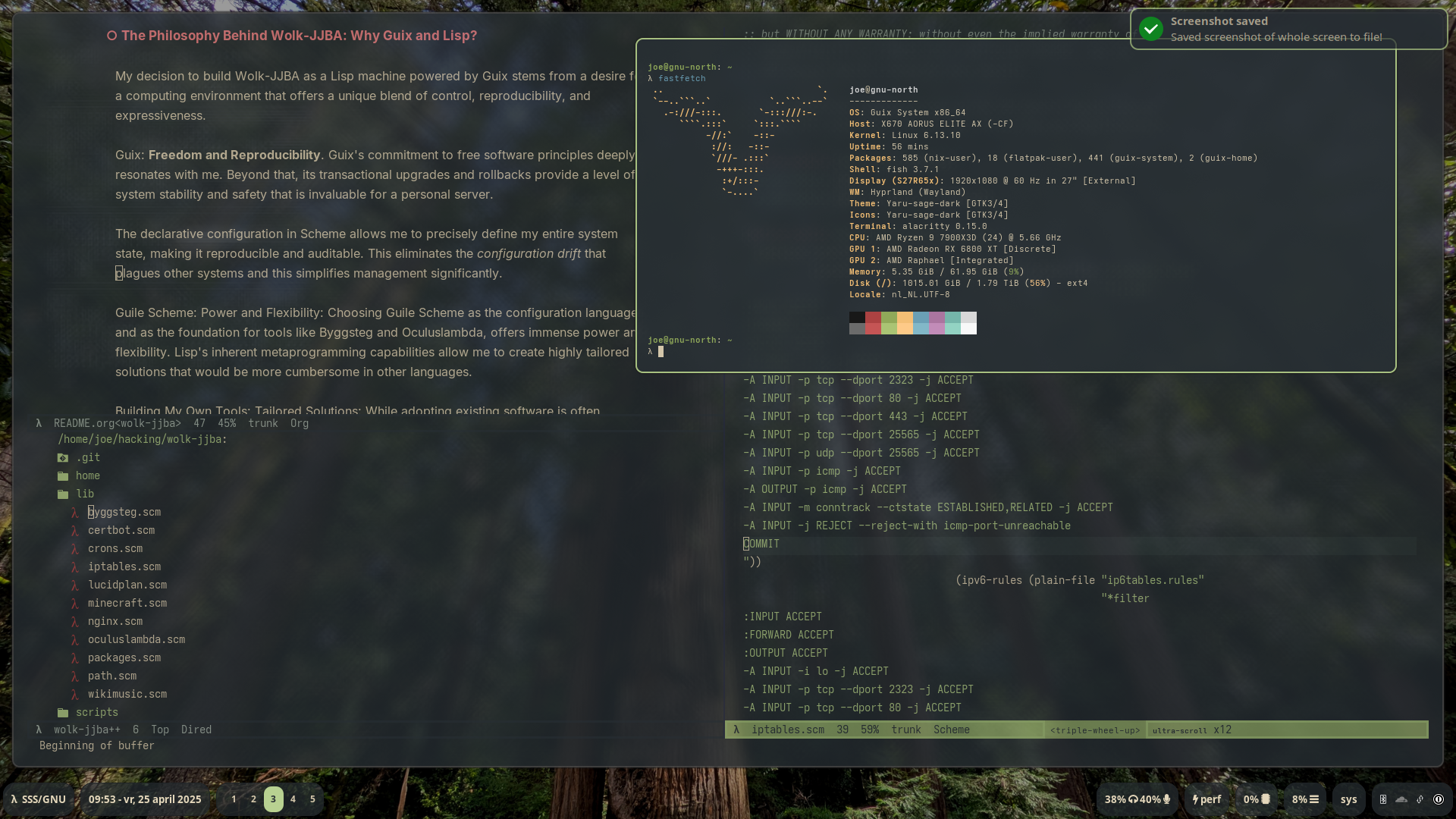Click Scheme mode in iptables.scm mode line
The width and height of the screenshot is (1456, 819).
pyautogui.click(x=952, y=730)
